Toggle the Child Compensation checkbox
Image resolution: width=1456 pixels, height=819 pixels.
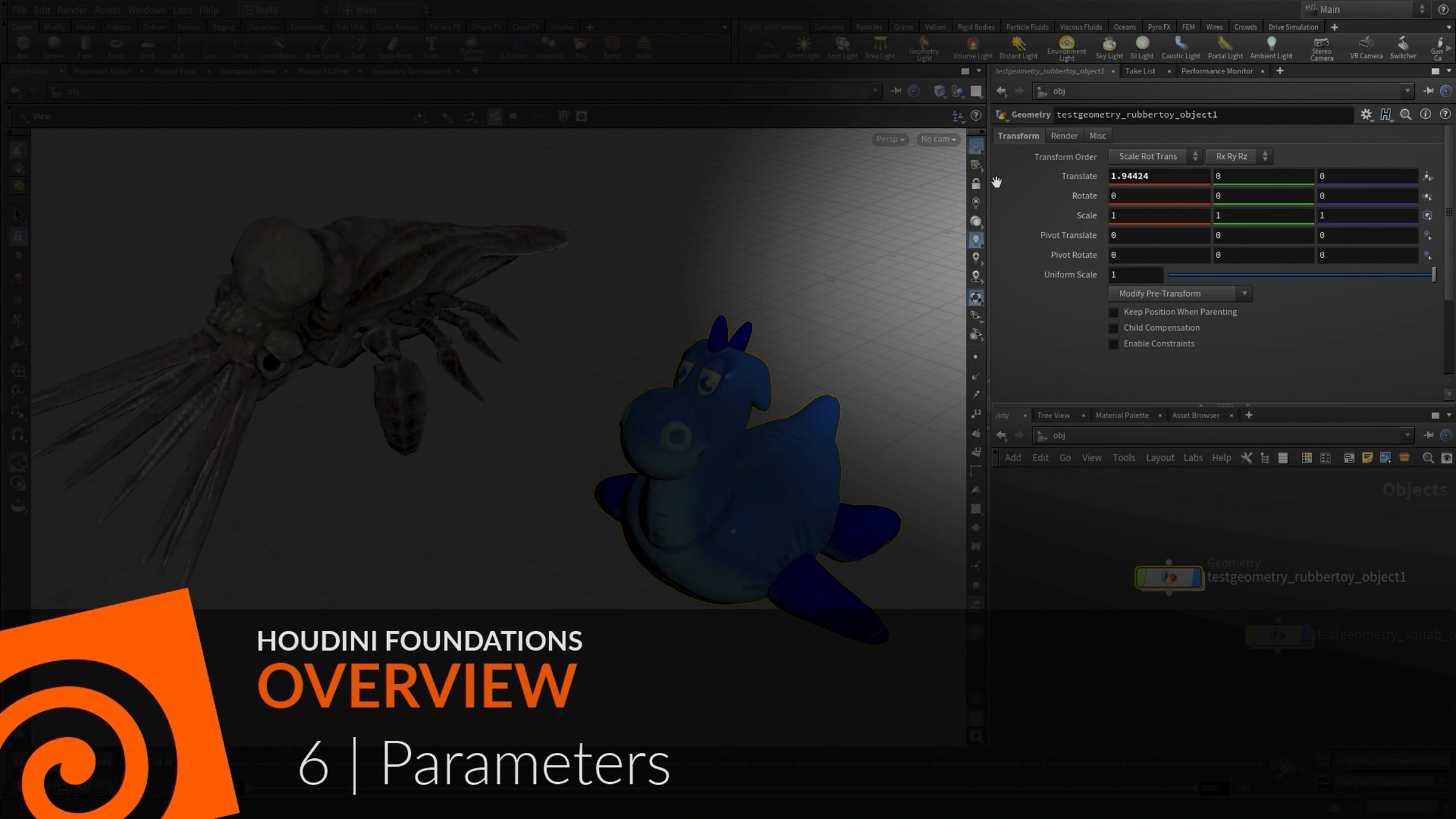[1113, 328]
